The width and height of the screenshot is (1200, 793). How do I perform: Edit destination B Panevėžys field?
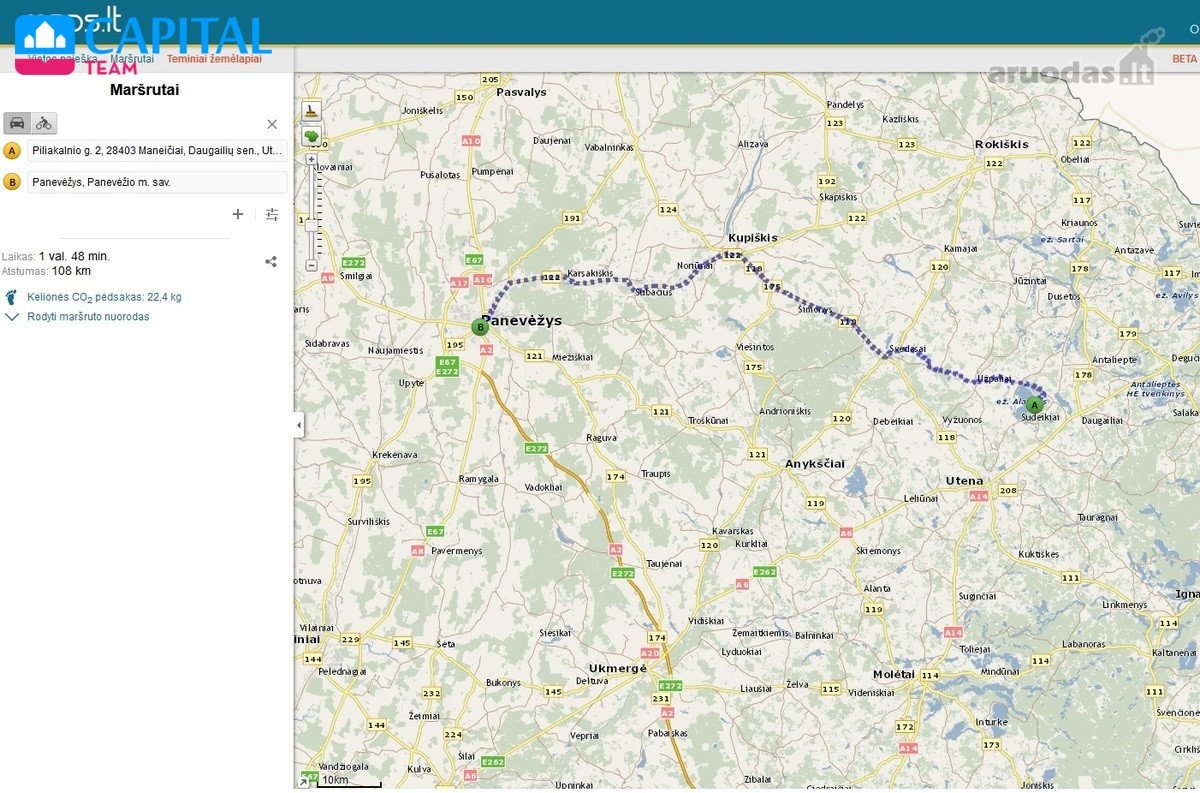click(x=158, y=182)
